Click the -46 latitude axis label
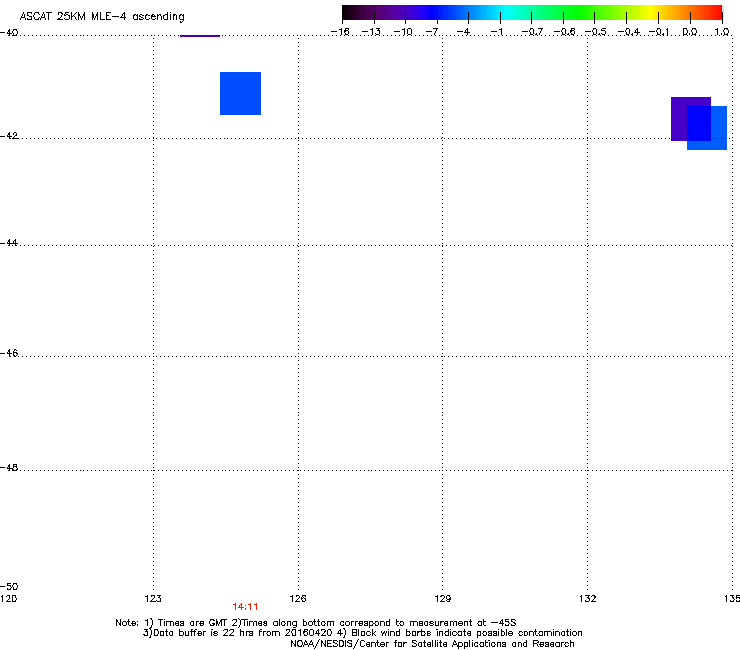This screenshot has width=740, height=650. tap(9, 353)
